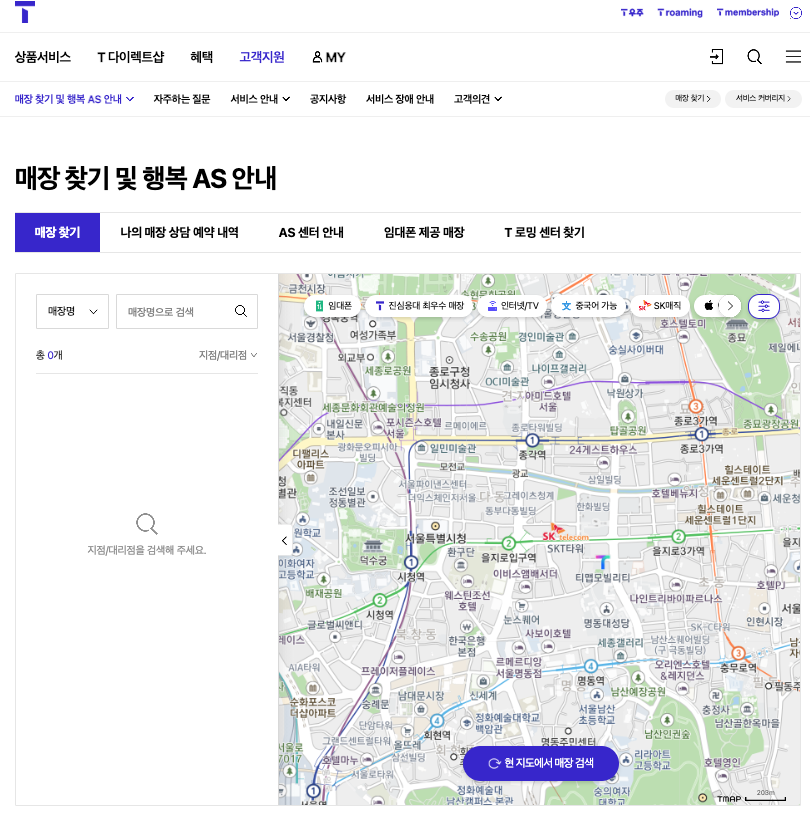Toggle the 진심응대 최우수 매장 filter
Screen dimensions: 810x818
pyautogui.click(x=420, y=306)
